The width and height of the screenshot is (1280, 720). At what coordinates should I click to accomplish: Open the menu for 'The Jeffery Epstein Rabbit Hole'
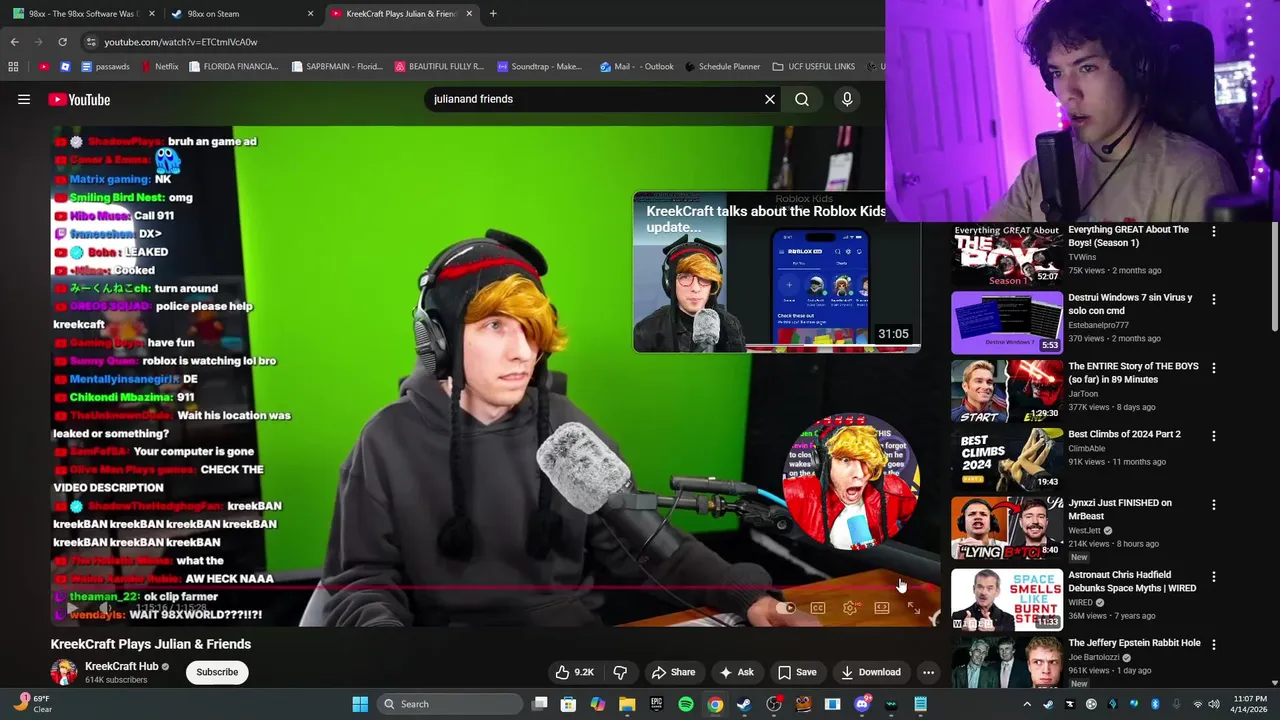tap(1214, 645)
